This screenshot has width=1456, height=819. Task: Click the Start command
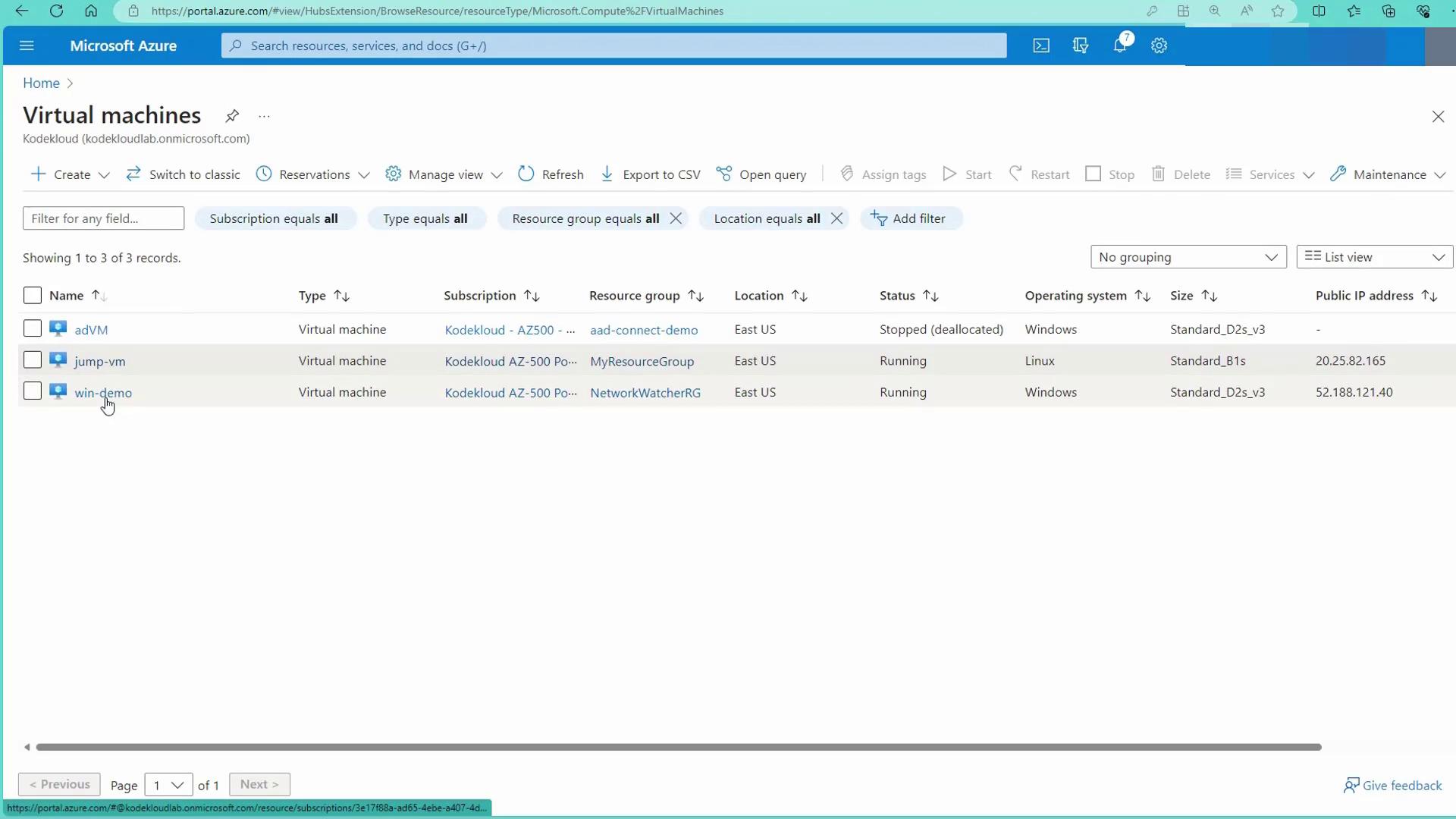(x=967, y=174)
